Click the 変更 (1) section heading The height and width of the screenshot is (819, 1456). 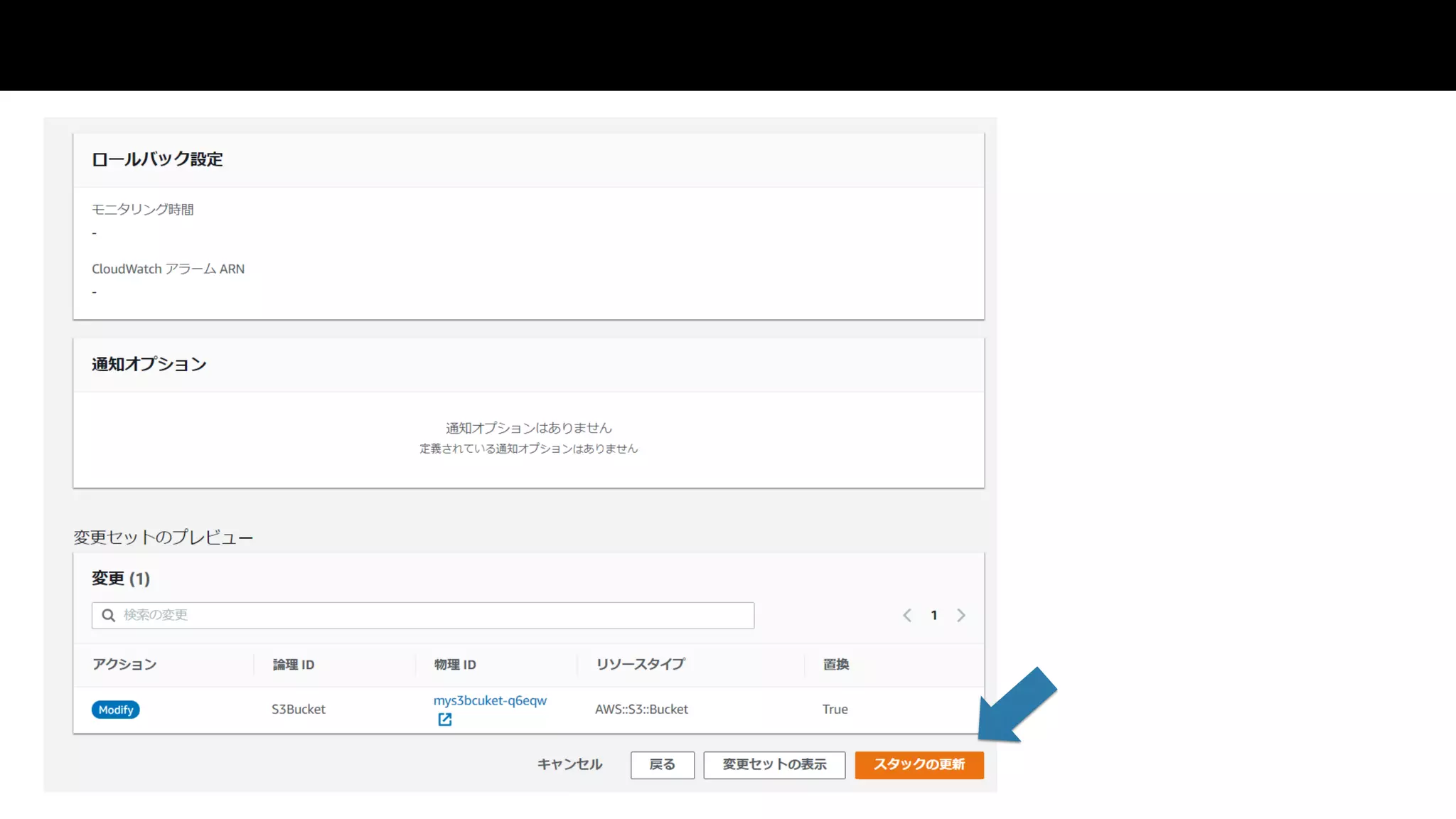tap(120, 578)
